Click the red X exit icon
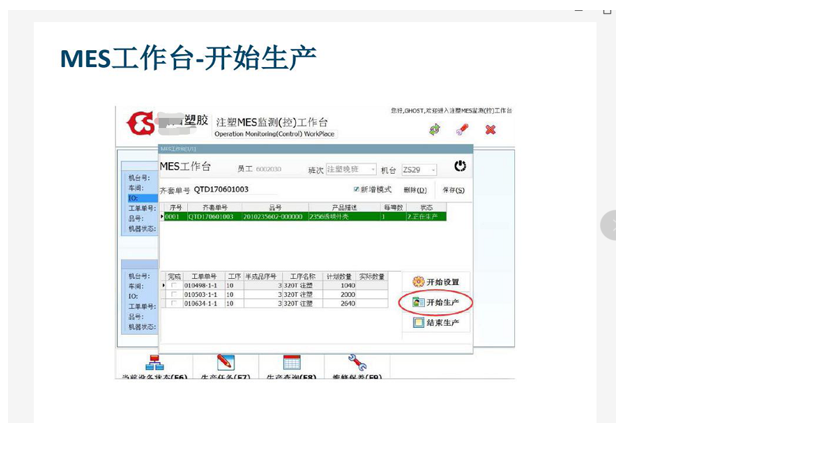833x468 pixels. point(490,129)
